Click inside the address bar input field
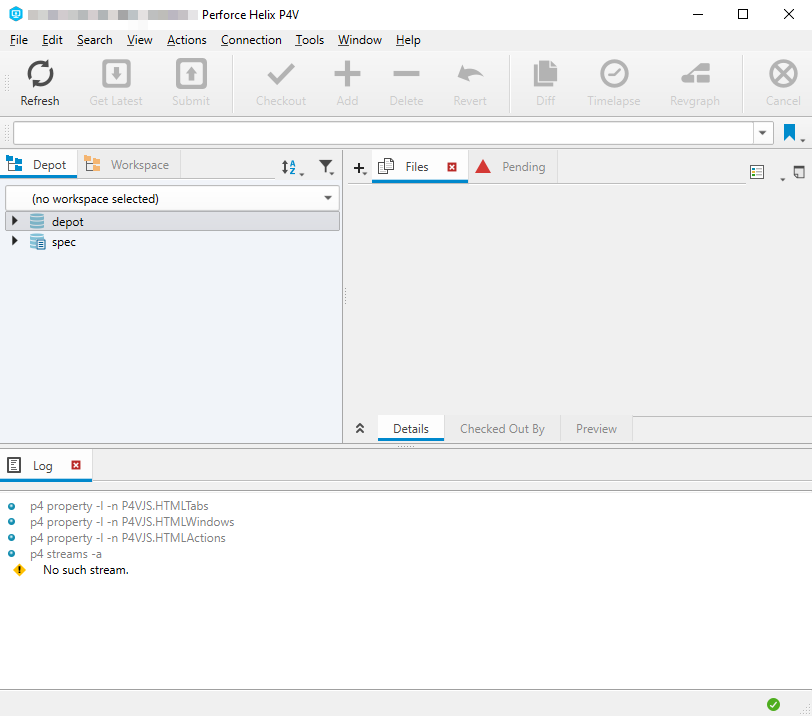 (380, 133)
